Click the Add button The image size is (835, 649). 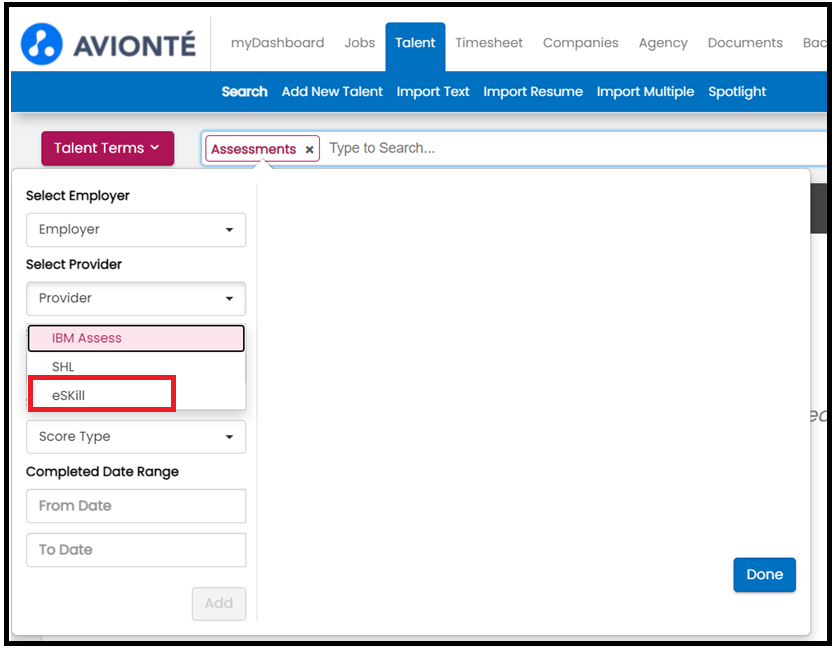[x=219, y=603]
